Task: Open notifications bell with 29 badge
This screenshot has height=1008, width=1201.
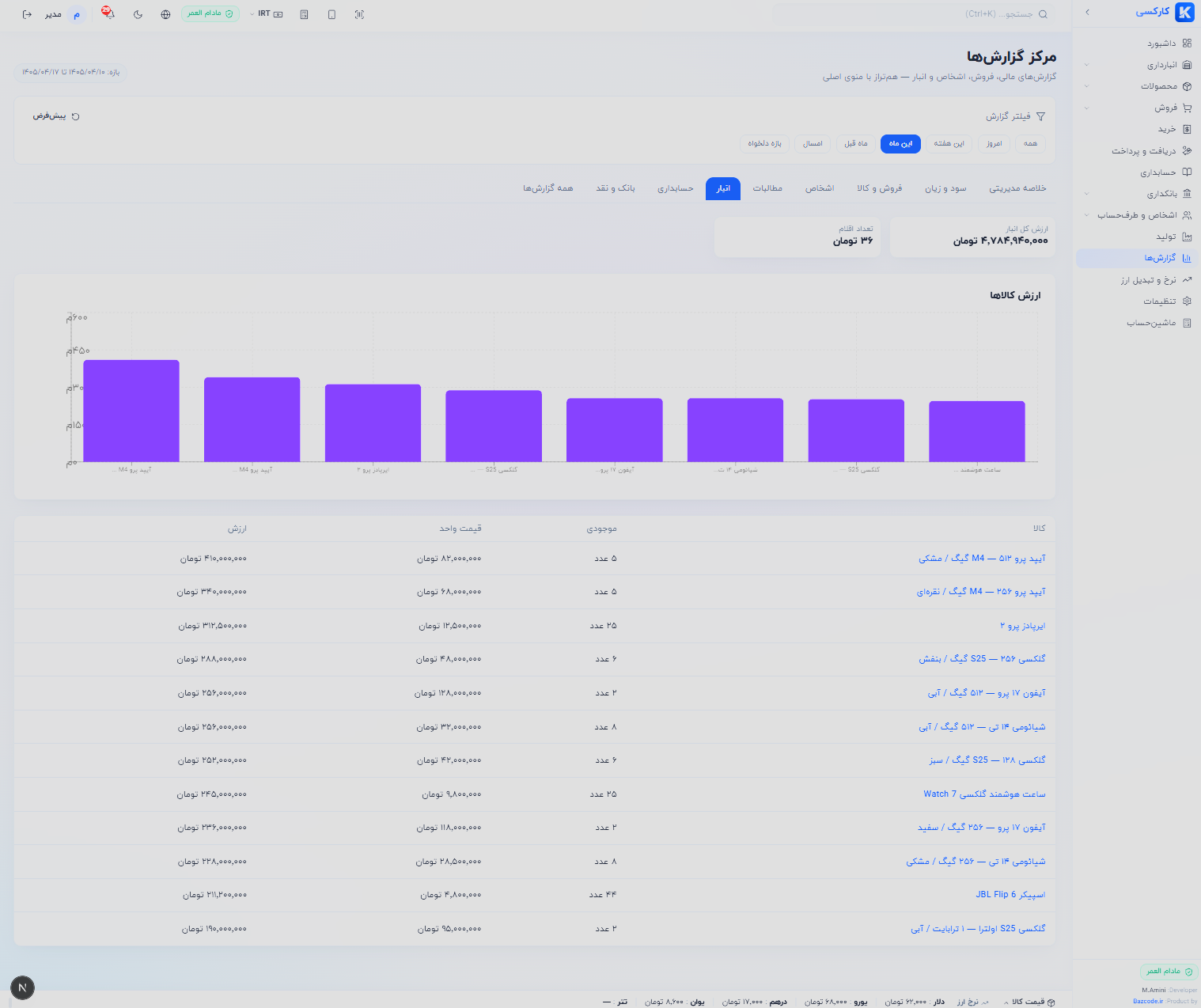Action: (x=108, y=13)
